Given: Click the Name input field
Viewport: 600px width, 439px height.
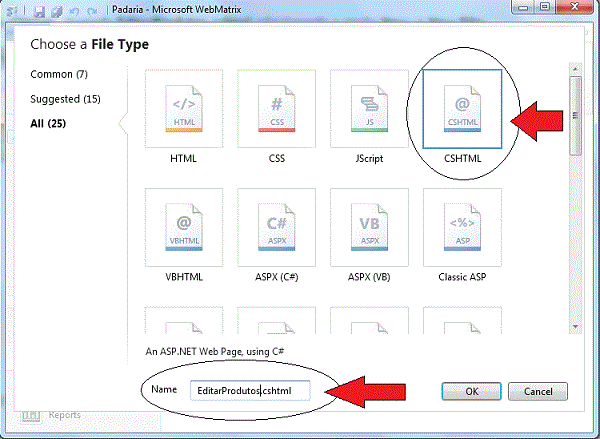Looking at the screenshot, I should pyautogui.click(x=250, y=390).
